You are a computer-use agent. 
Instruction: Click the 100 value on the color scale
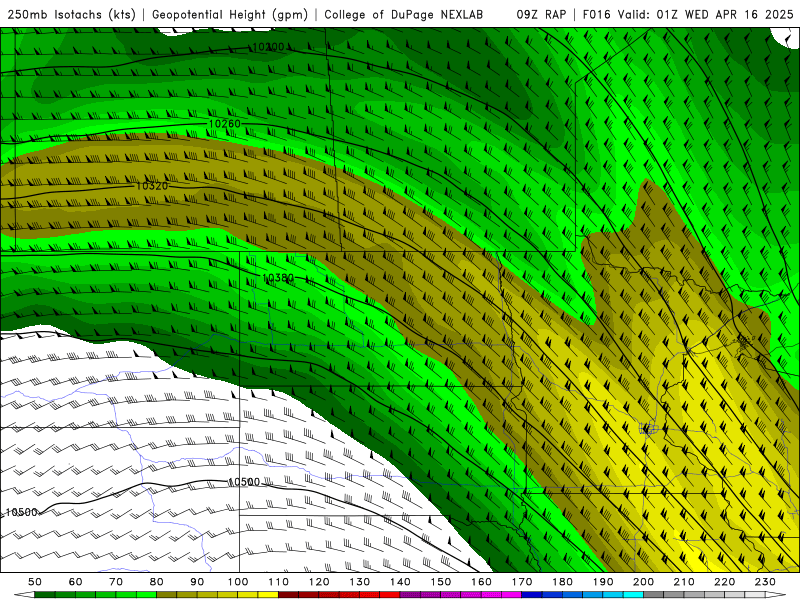(238, 582)
